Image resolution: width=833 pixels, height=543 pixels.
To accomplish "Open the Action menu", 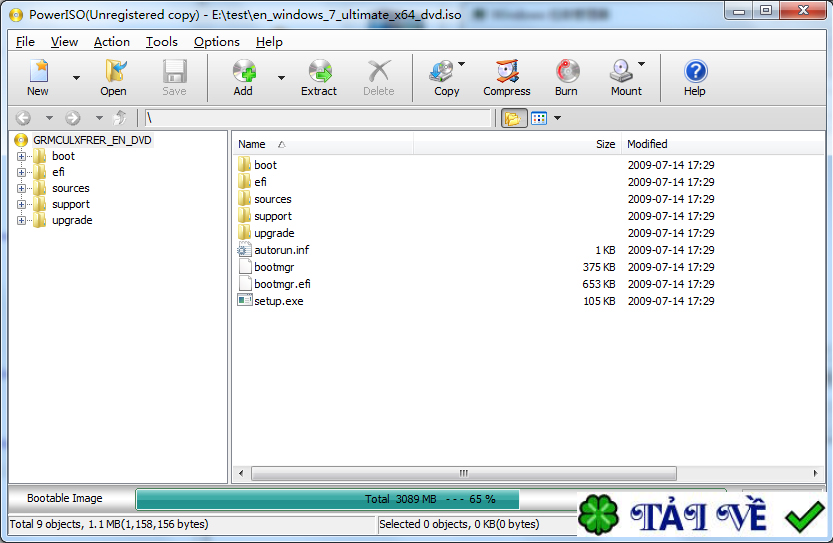I will [112, 41].
